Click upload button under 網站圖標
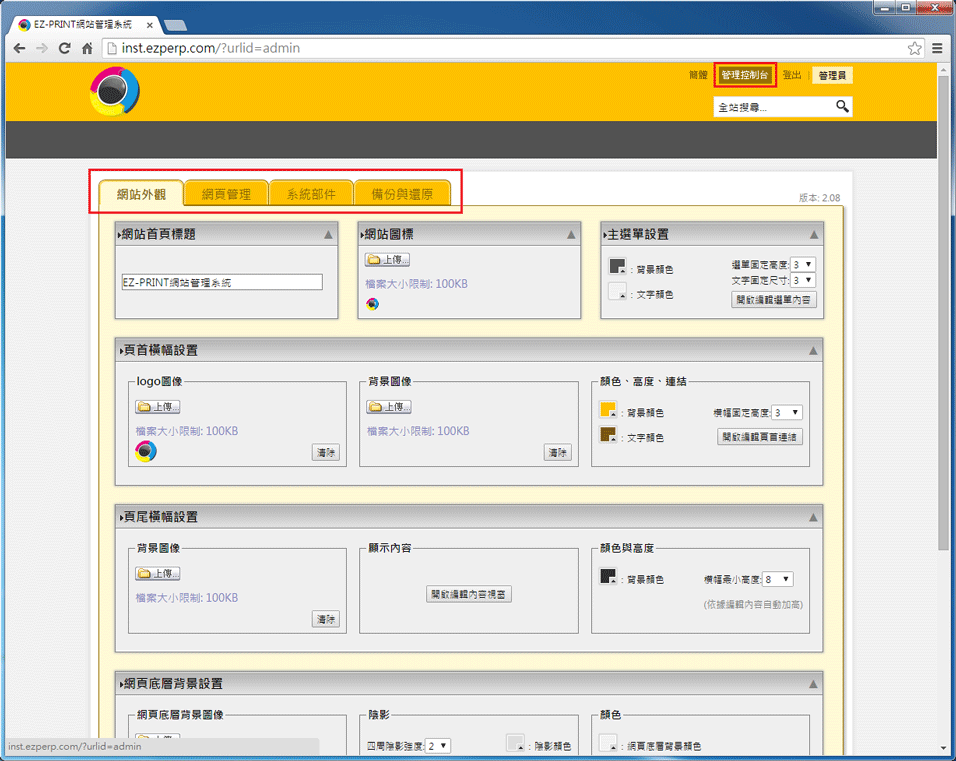 point(388,260)
